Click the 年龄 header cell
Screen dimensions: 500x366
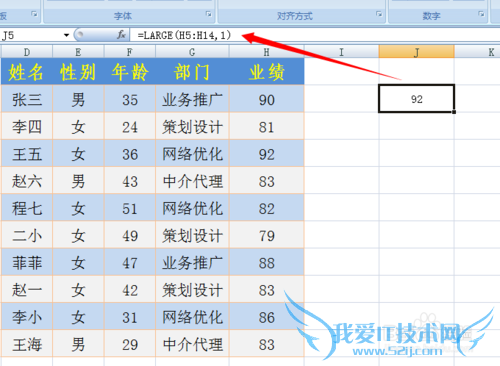[130, 72]
